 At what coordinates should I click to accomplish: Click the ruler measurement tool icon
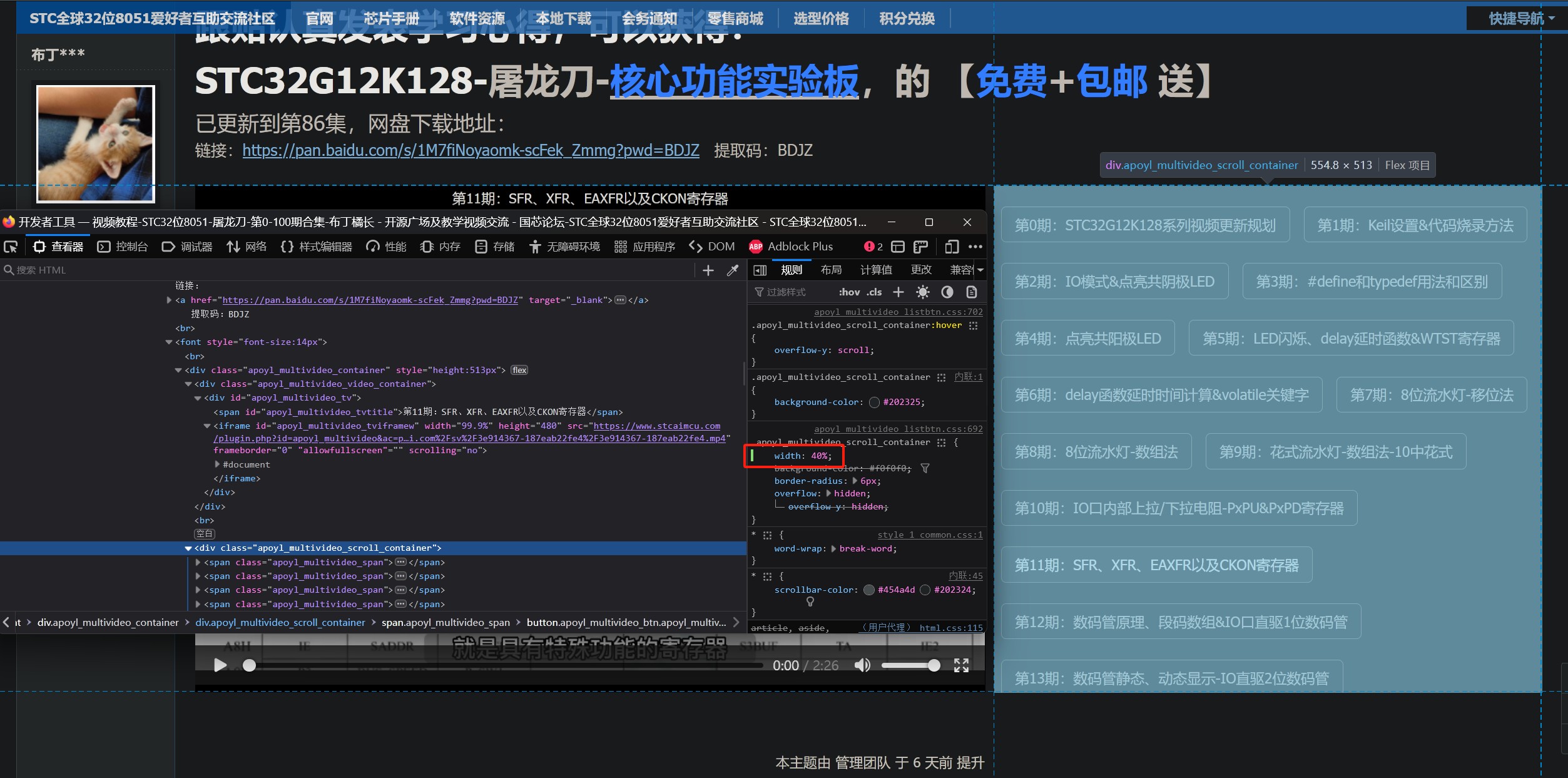click(920, 247)
